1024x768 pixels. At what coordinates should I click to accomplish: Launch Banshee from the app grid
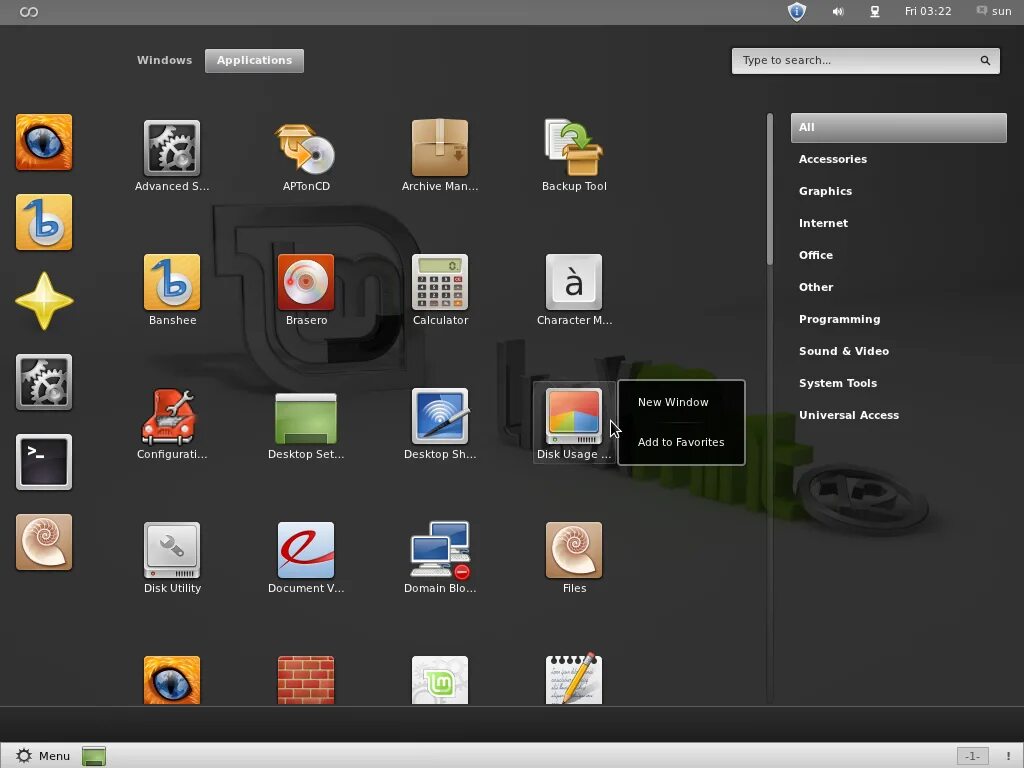(x=172, y=289)
